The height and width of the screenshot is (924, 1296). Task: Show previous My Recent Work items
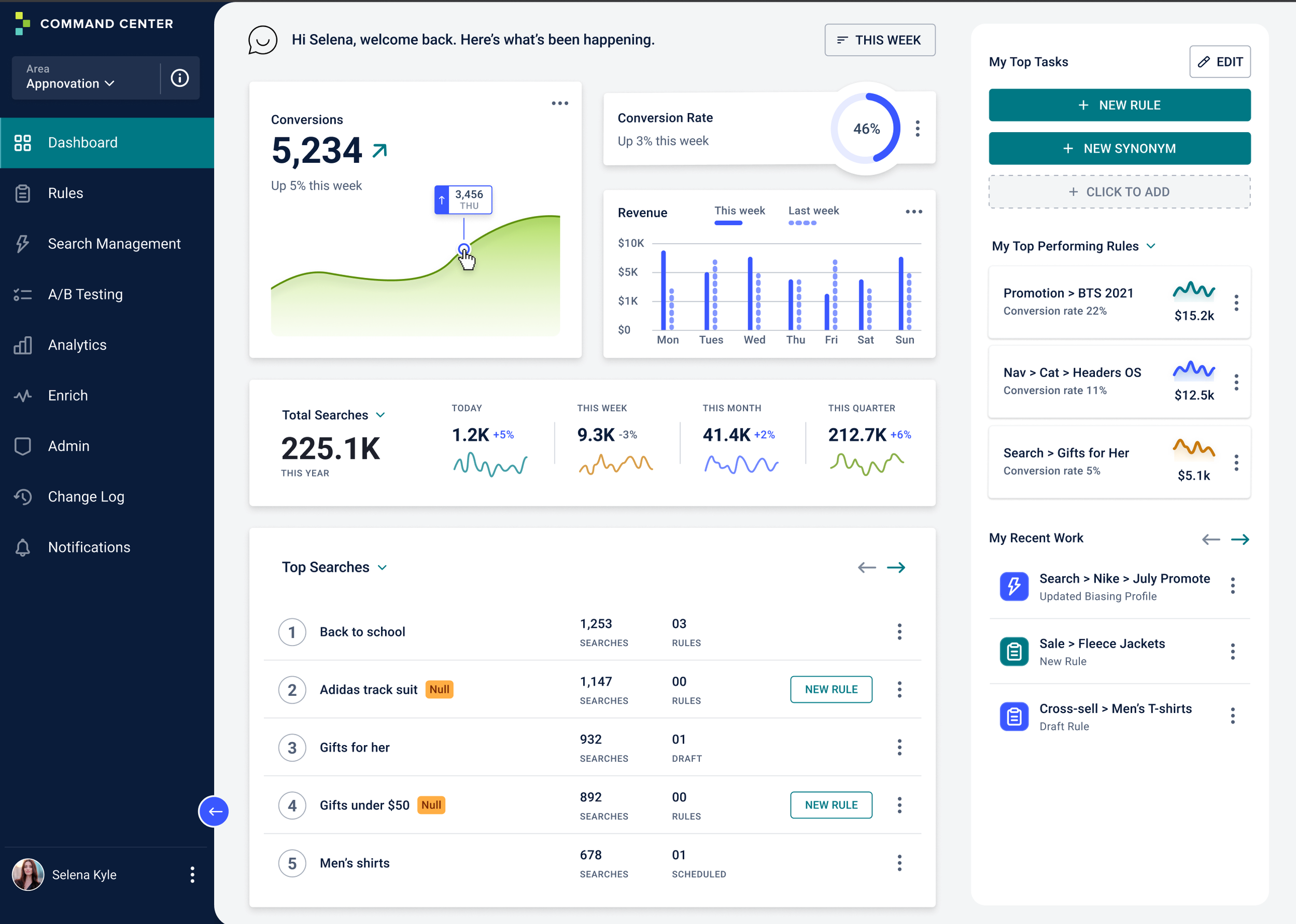tap(1210, 539)
